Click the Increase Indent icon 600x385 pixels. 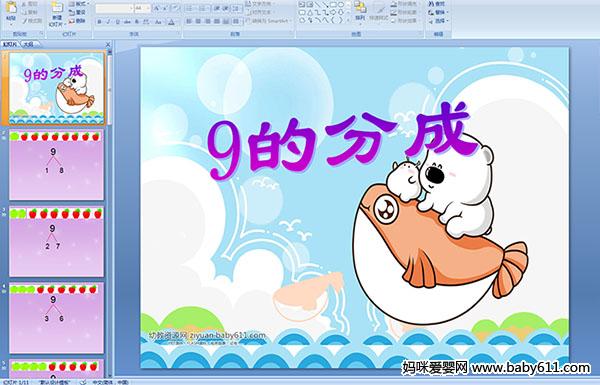coord(226,8)
